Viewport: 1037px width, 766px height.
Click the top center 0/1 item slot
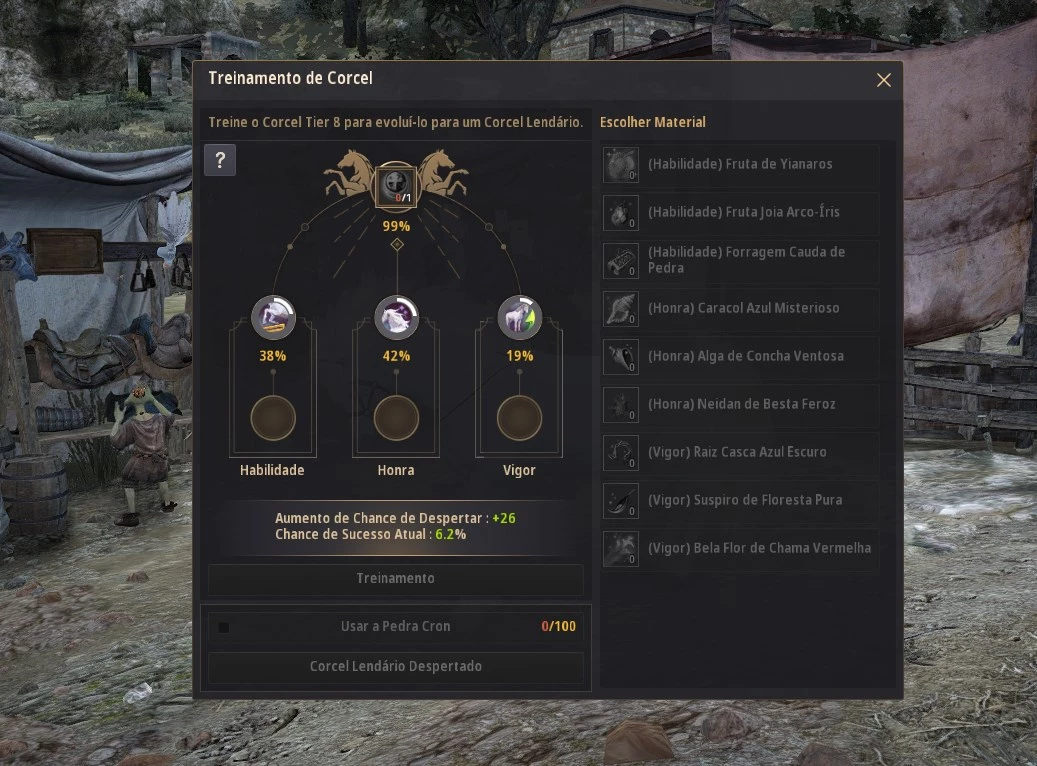tap(396, 187)
